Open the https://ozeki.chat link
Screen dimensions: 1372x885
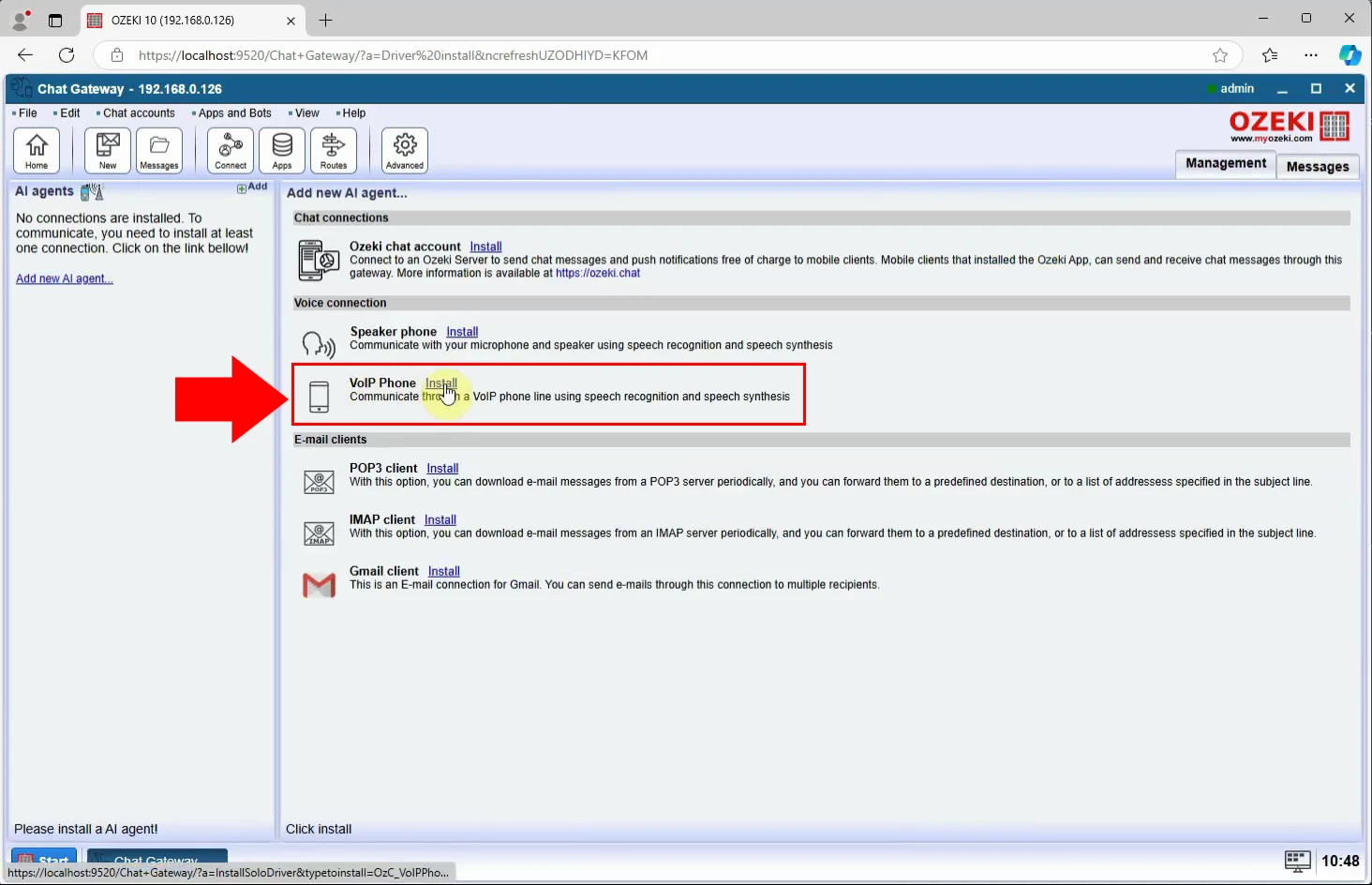[x=598, y=274]
